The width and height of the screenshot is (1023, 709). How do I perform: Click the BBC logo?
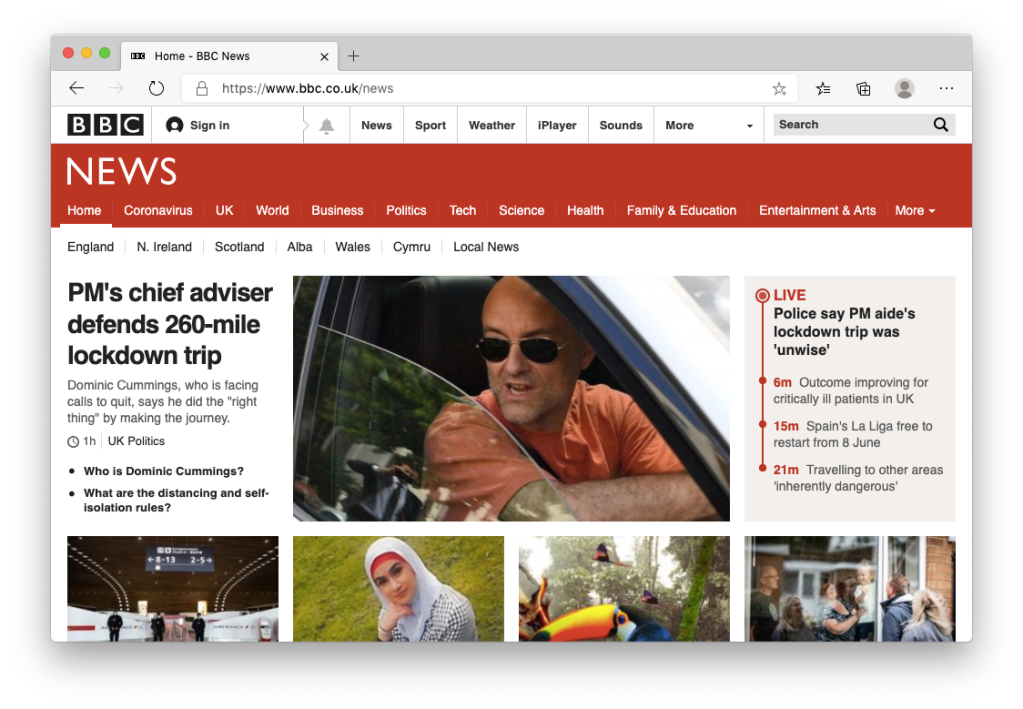[x=105, y=125]
